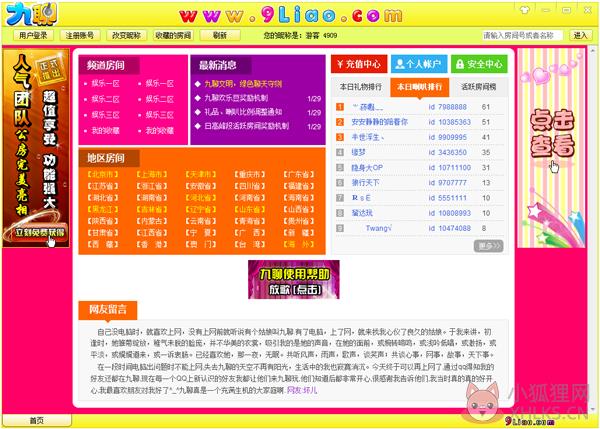The width and height of the screenshot is (600, 429).
Task: Open the 【山东省】 region room
Action: coord(249,209)
